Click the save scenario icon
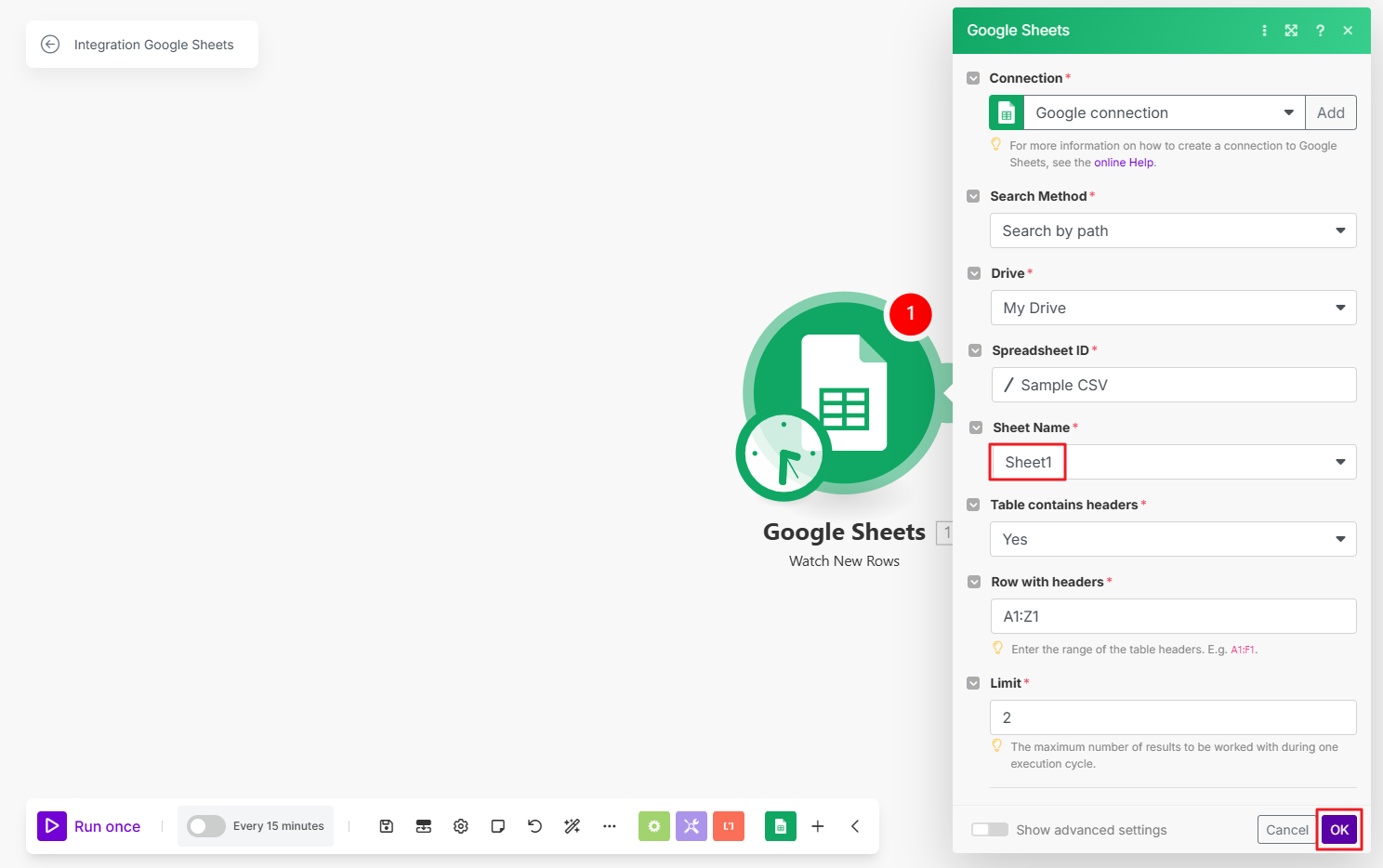 [387, 826]
